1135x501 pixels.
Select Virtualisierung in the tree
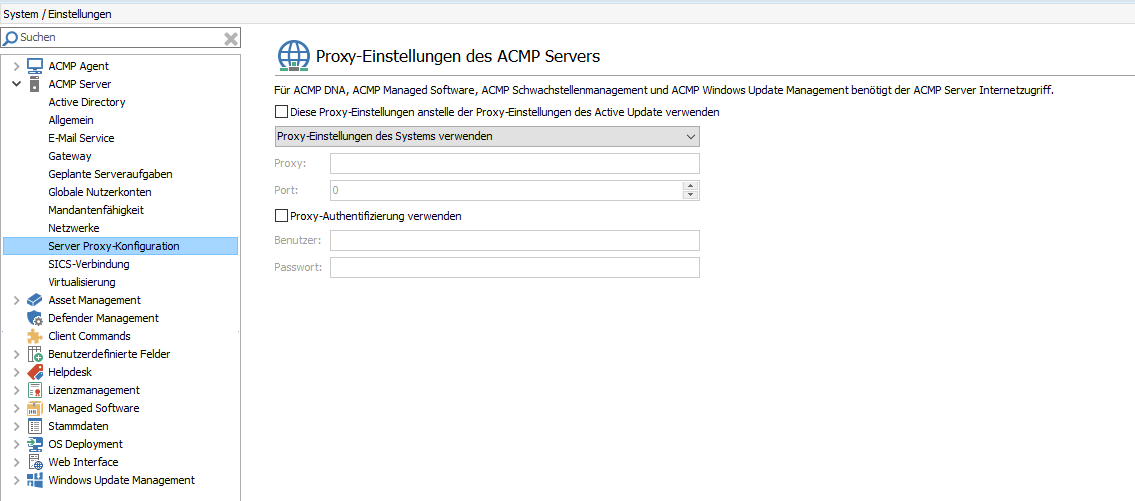[x=82, y=282]
